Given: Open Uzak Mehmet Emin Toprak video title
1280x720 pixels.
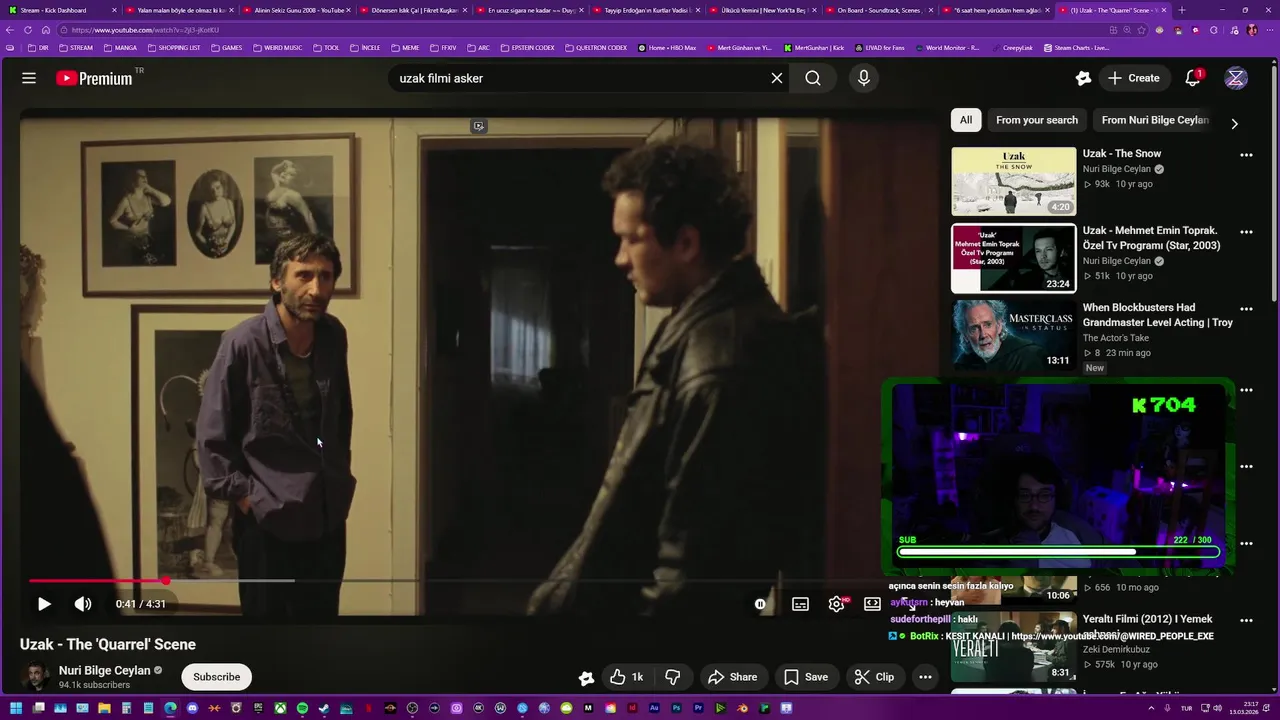Looking at the screenshot, I should pyautogui.click(x=1151, y=238).
